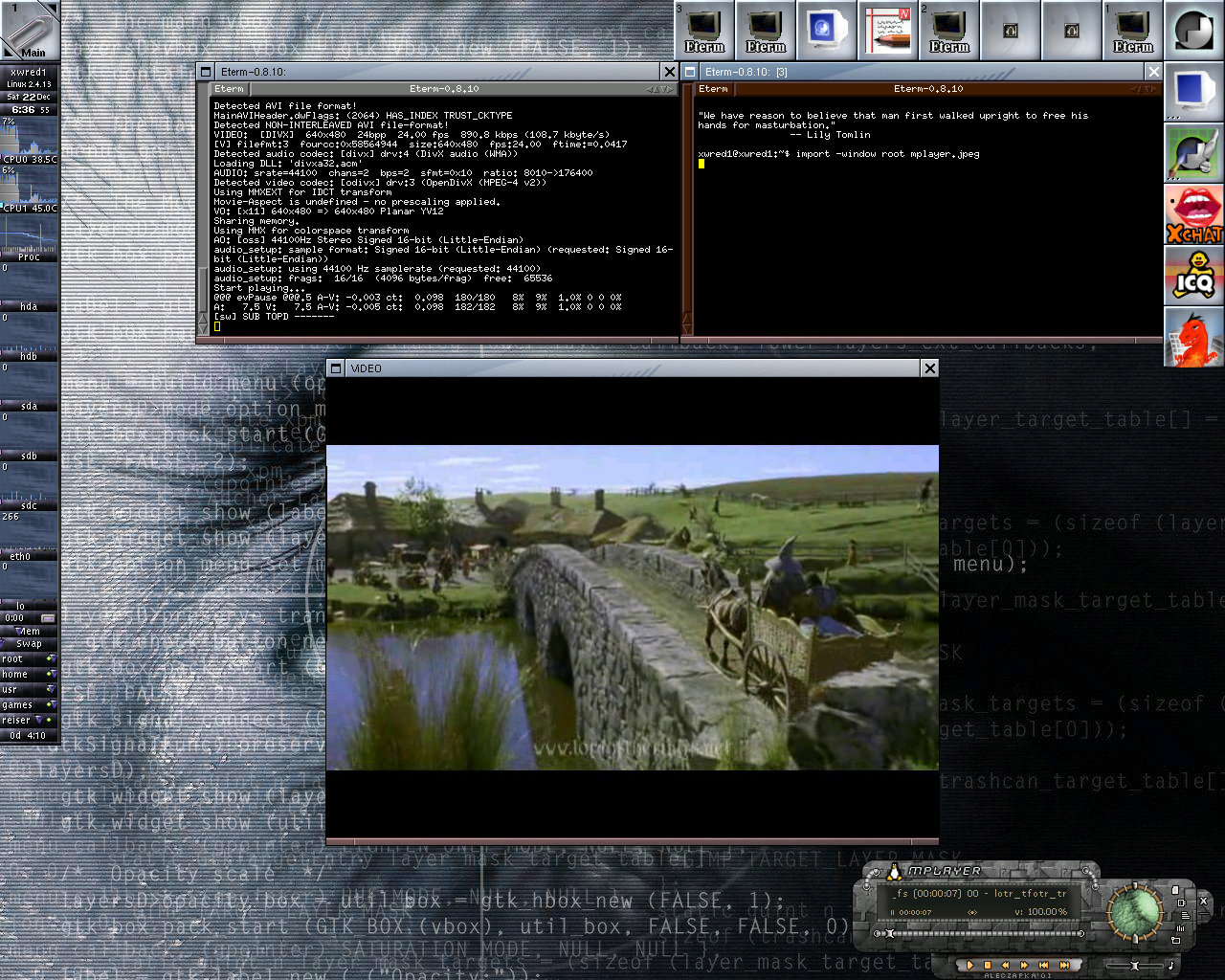The height and width of the screenshot is (980, 1225).
Task: Expand the Mem meter in GKrellM
Action: click(30, 631)
